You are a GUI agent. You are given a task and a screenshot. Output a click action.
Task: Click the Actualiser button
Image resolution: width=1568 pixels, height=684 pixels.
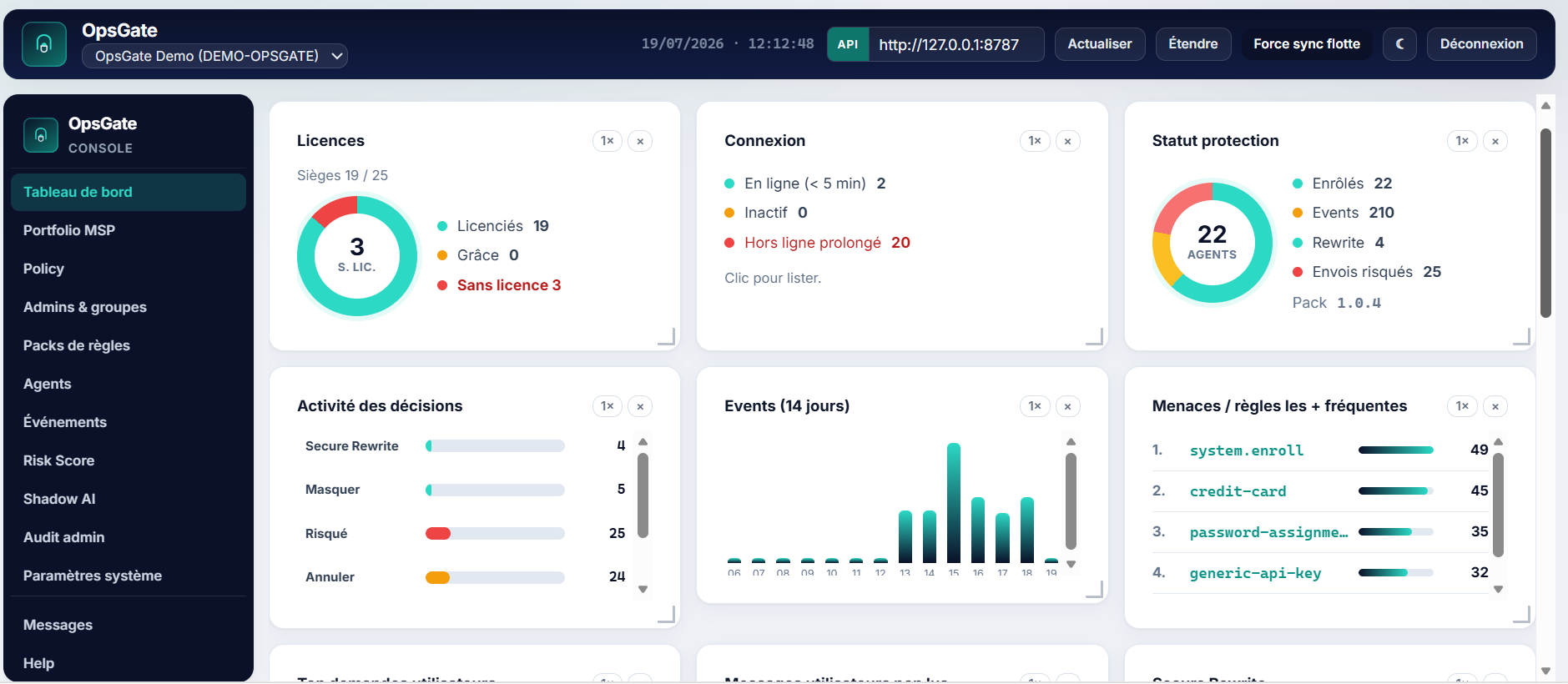(1100, 44)
